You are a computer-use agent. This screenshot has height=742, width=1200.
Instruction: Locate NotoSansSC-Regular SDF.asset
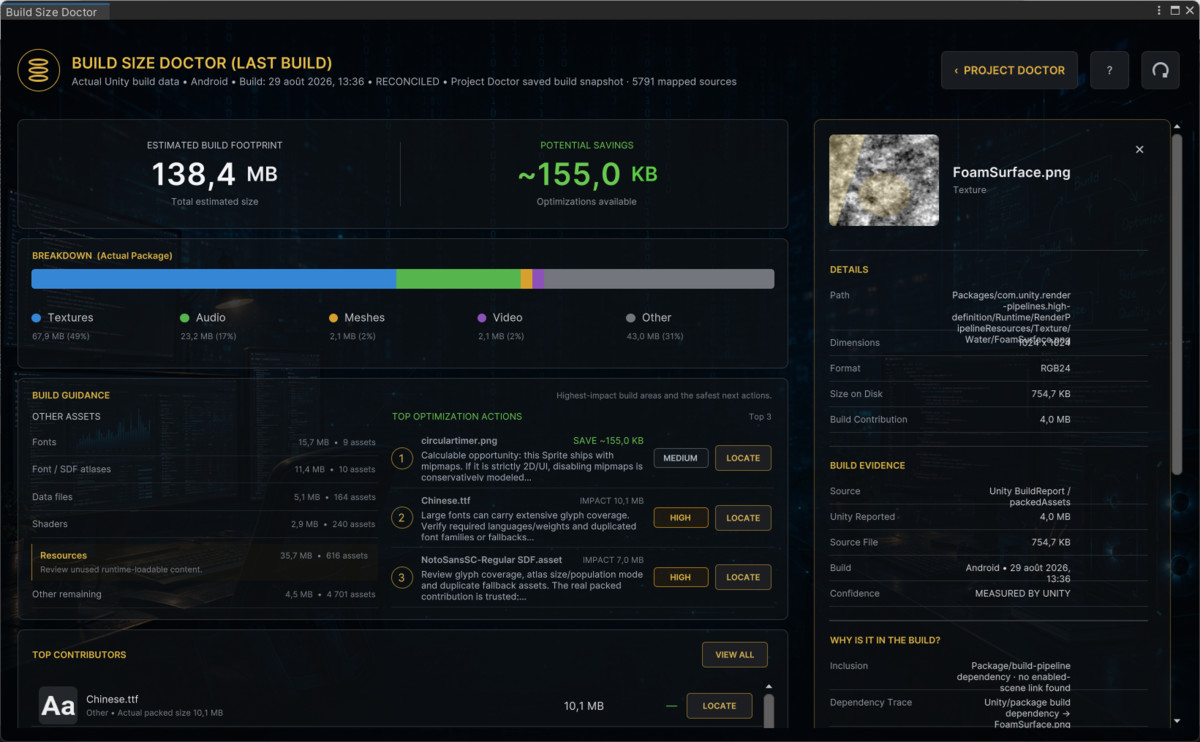[x=743, y=577]
